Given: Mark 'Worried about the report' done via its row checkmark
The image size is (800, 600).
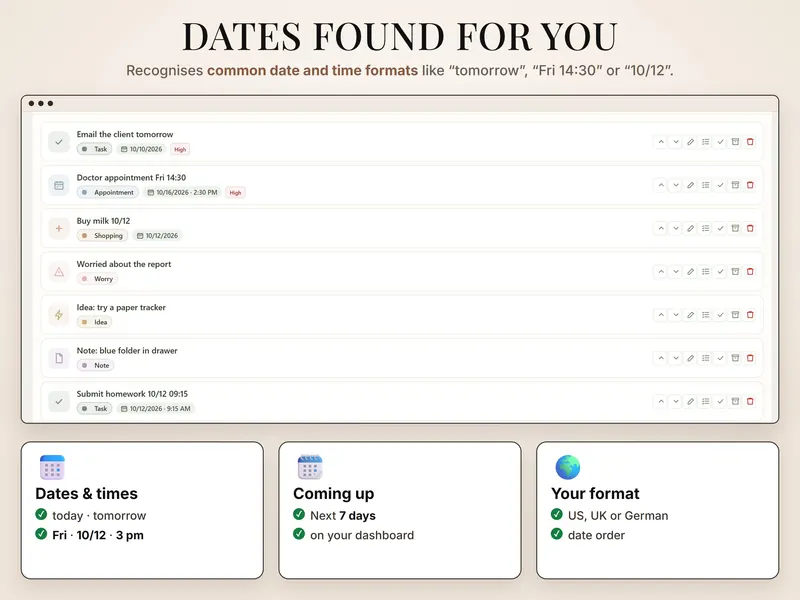Looking at the screenshot, I should (x=720, y=272).
